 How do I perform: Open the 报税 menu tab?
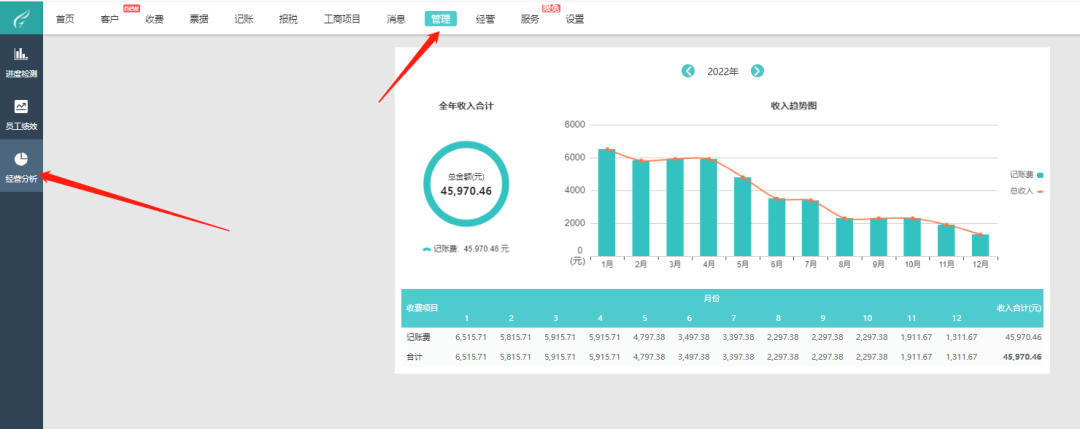[288, 19]
